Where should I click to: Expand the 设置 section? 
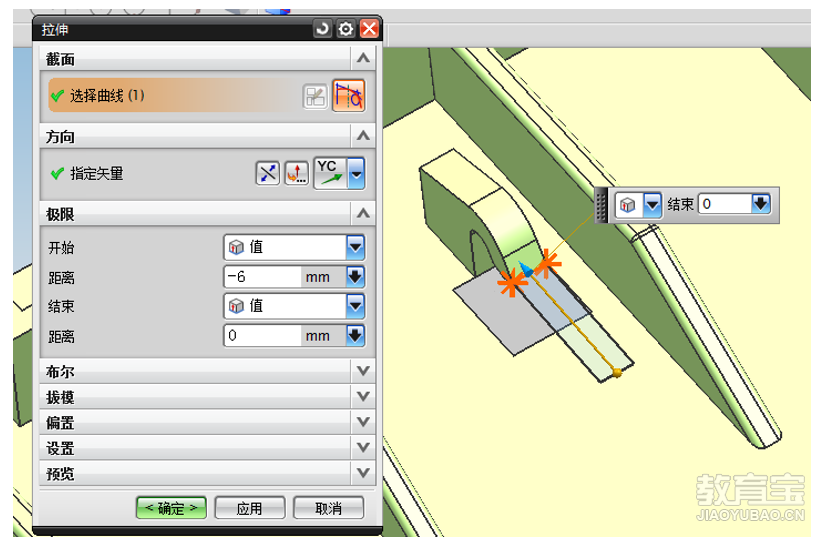363,447
